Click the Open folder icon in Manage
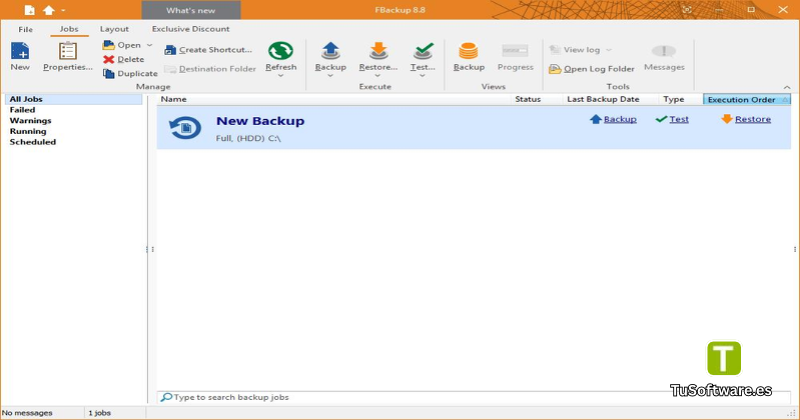Screen dimensions: 800x420 tap(108, 45)
